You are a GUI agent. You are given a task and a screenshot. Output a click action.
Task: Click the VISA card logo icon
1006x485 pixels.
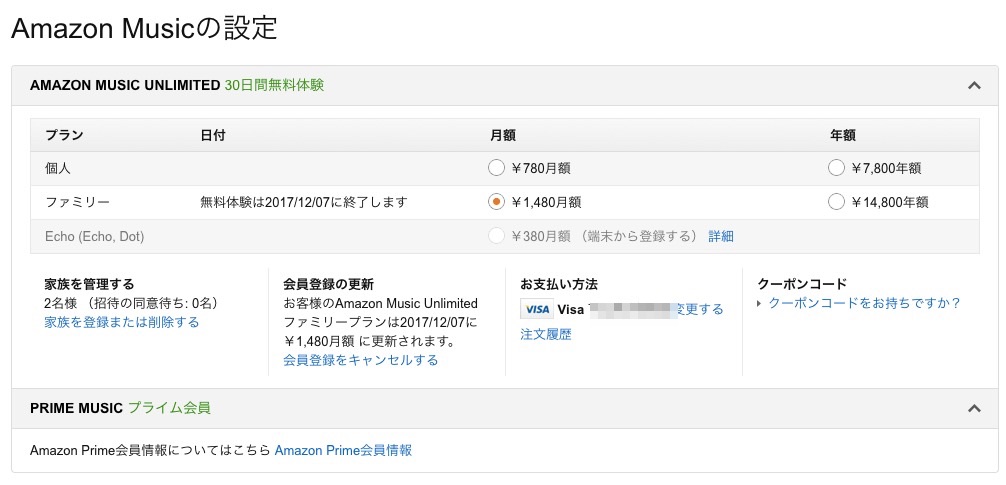(x=536, y=309)
